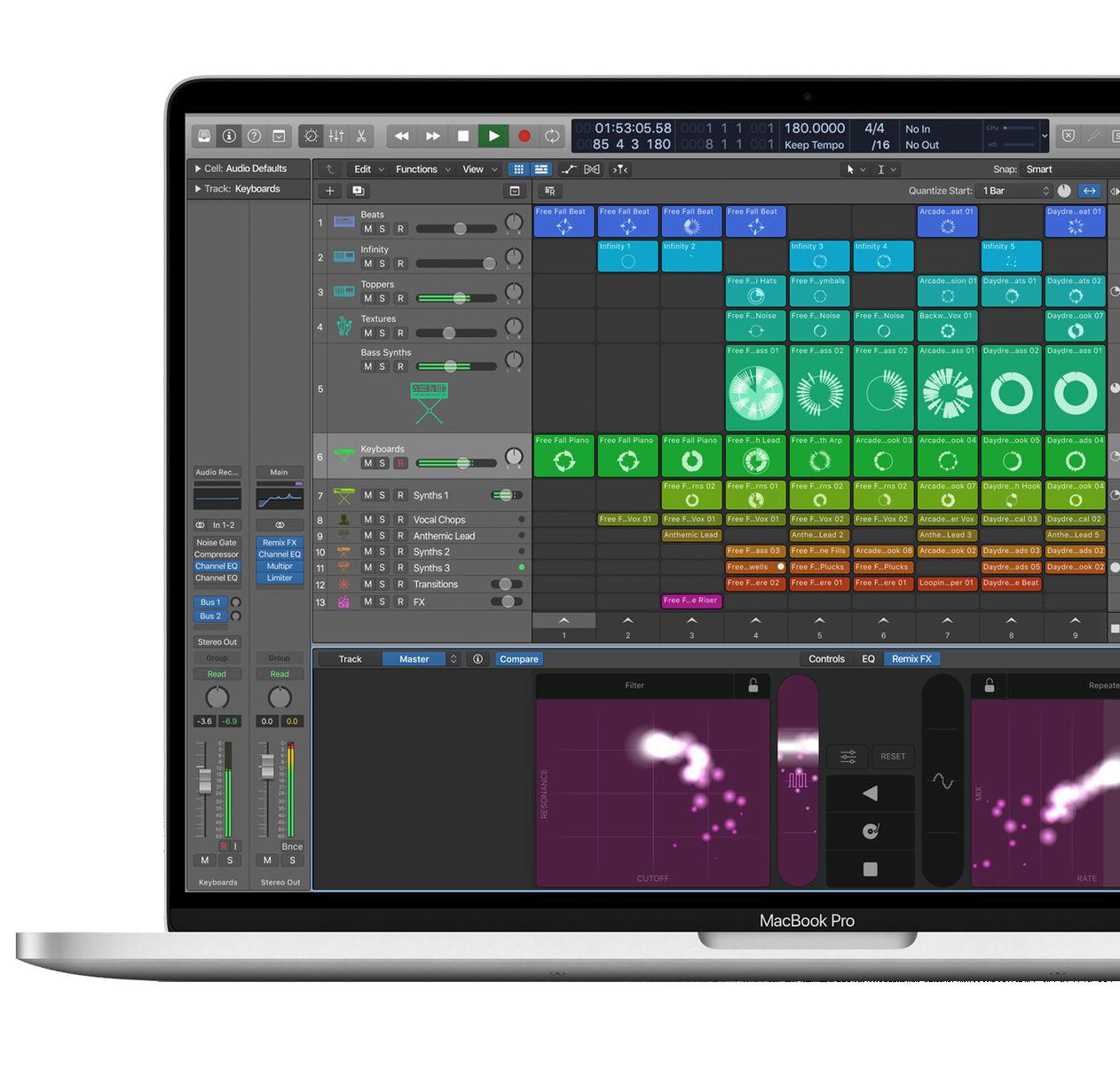Image resolution: width=1120 pixels, height=1069 pixels.
Task: Click the Fast Forward transport button
Action: (433, 136)
